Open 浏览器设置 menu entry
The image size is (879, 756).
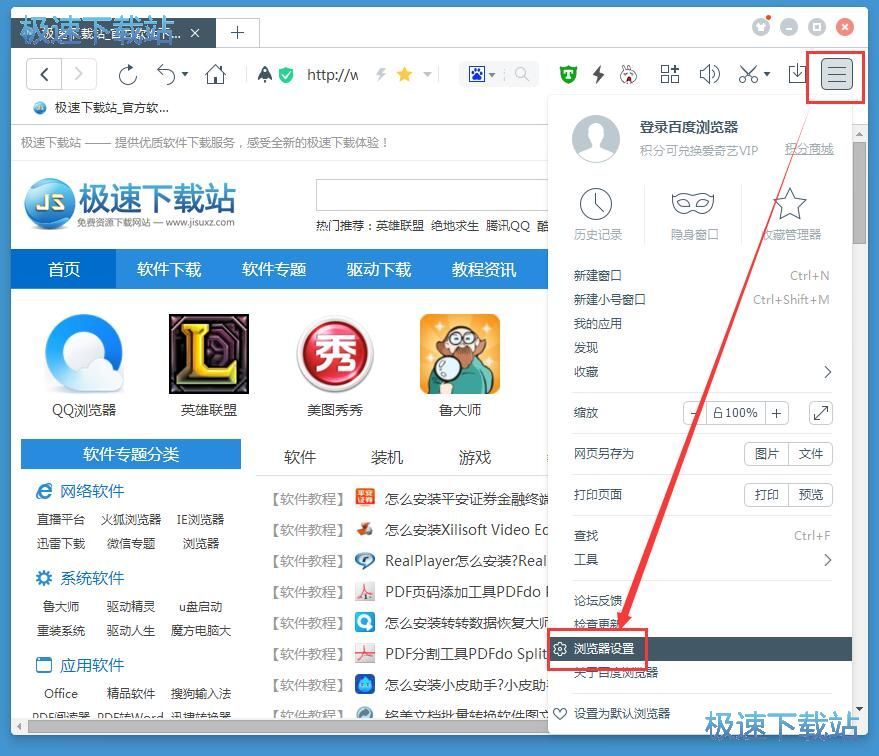[x=701, y=649]
